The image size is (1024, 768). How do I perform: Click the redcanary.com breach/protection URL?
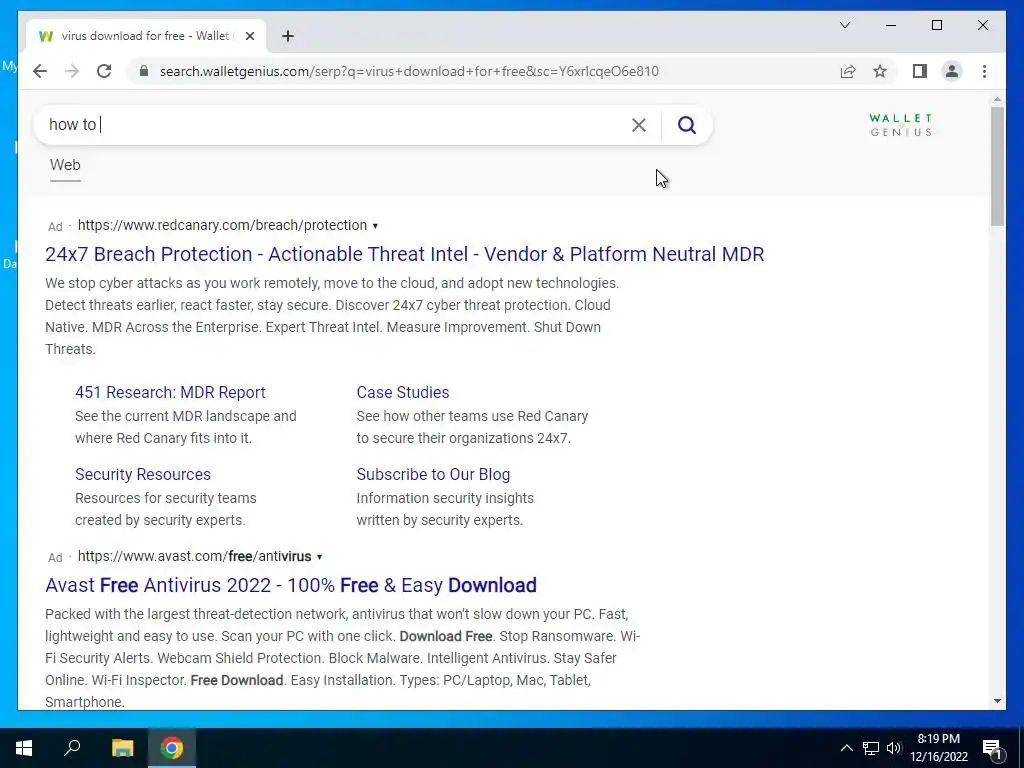point(222,225)
